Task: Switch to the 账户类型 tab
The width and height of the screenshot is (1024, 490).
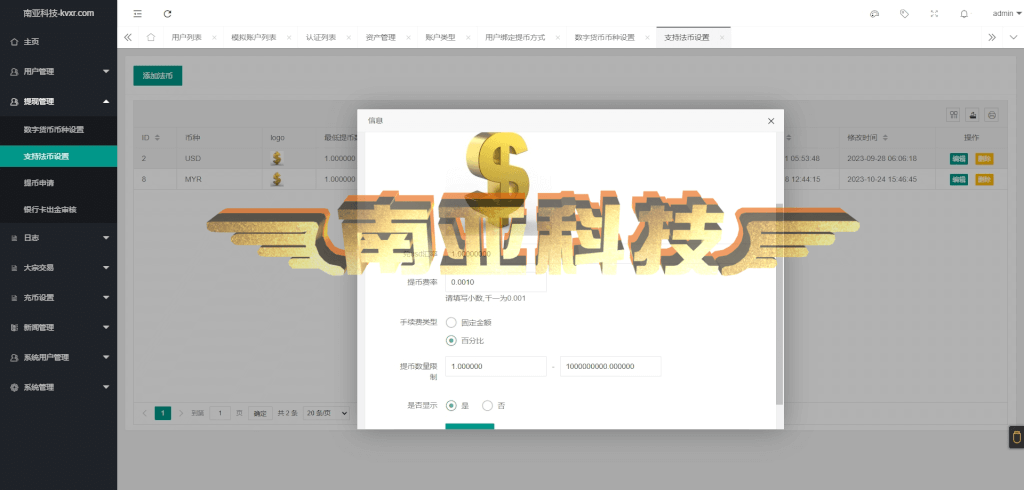Action: pos(440,38)
